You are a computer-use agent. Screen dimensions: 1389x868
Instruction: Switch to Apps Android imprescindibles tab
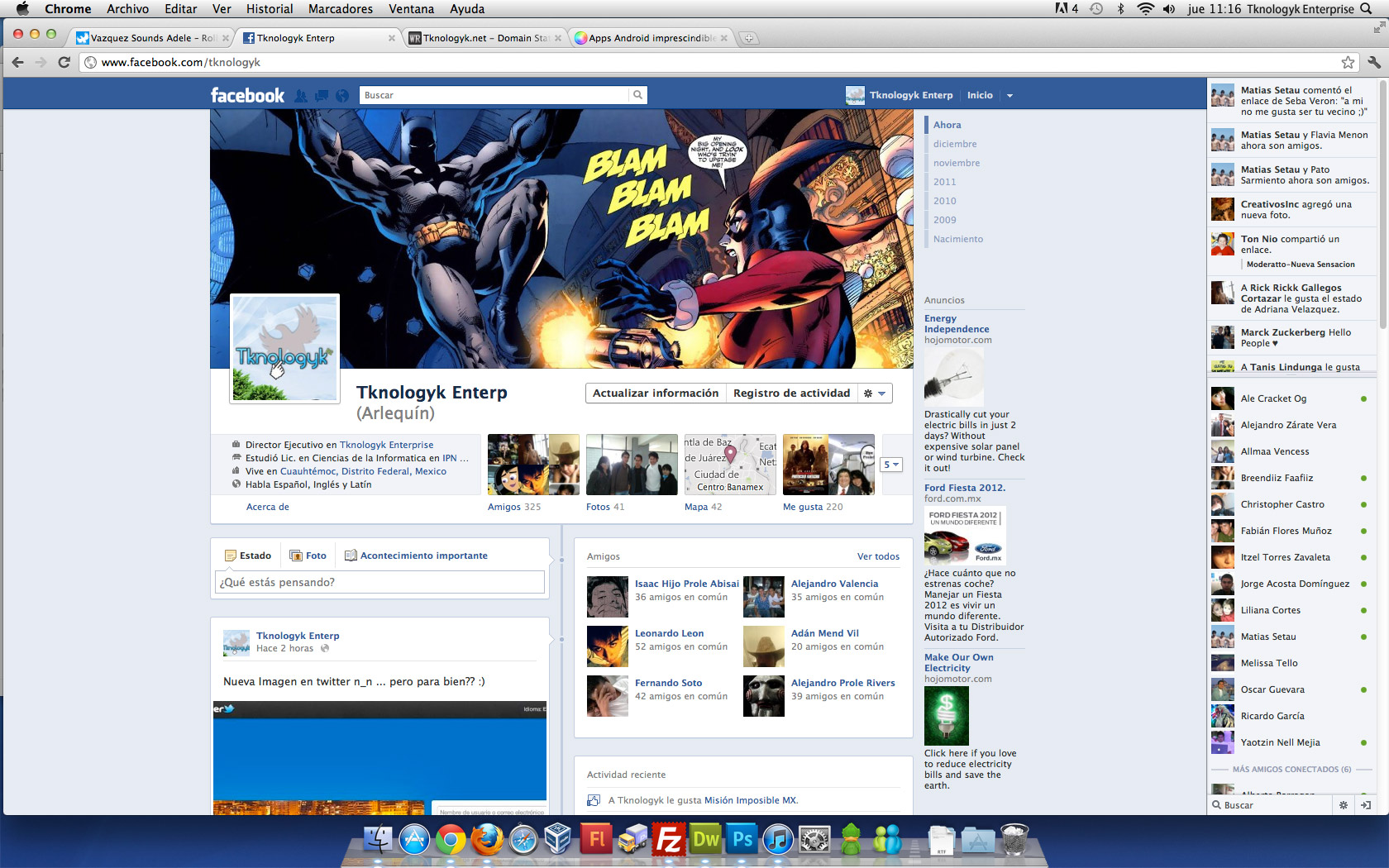point(651,38)
